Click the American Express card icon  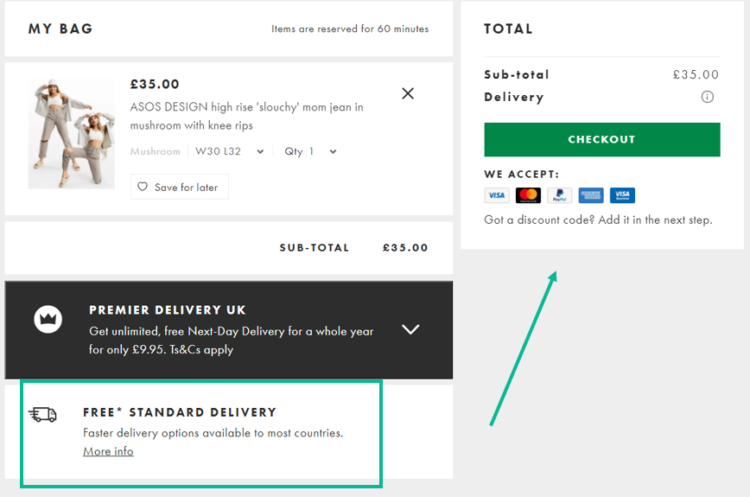(x=590, y=195)
